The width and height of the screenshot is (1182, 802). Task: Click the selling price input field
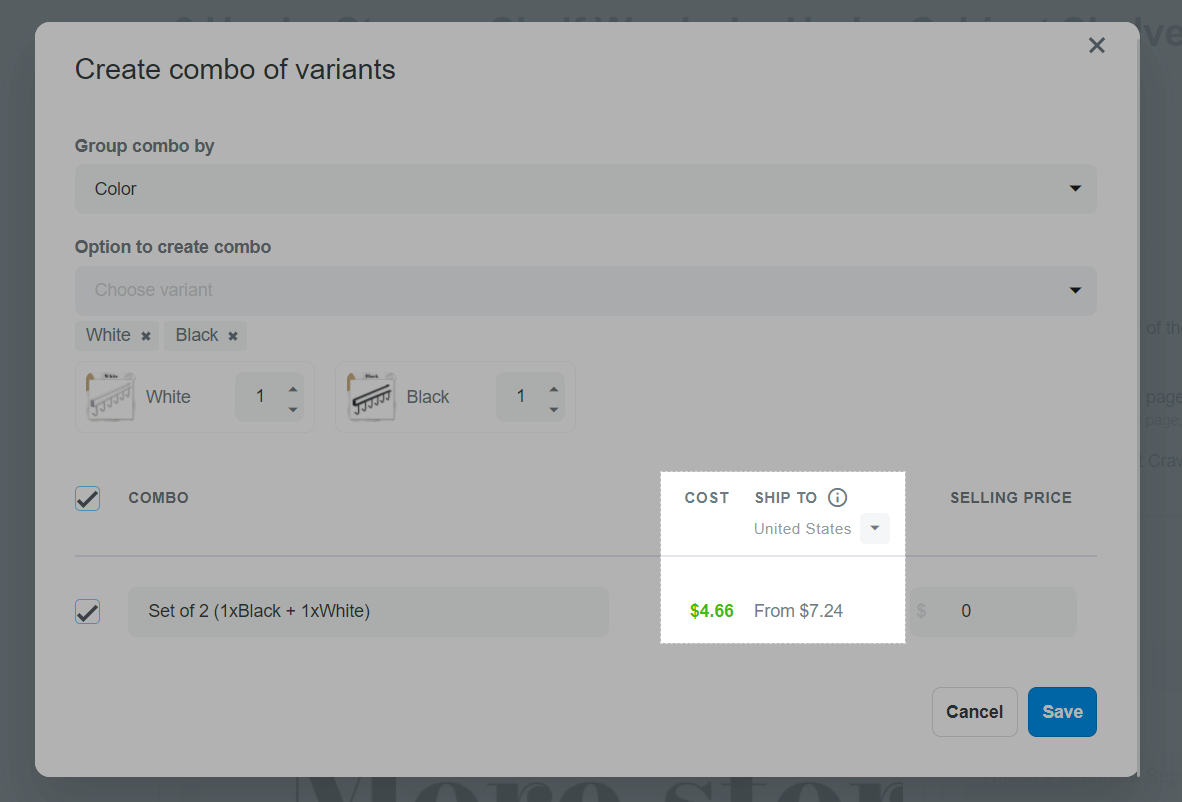coord(993,611)
